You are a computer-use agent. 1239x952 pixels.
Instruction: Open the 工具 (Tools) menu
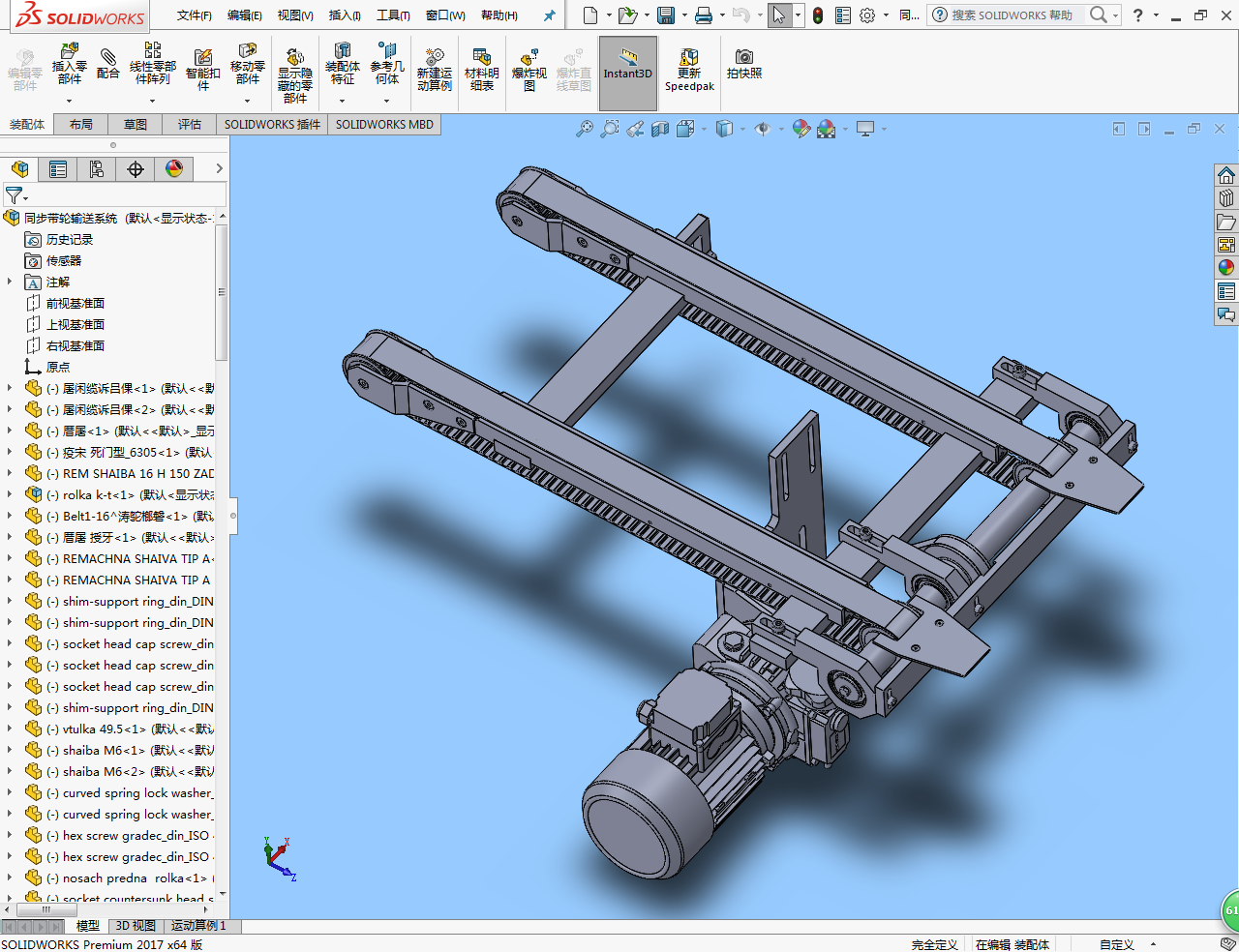click(x=393, y=15)
